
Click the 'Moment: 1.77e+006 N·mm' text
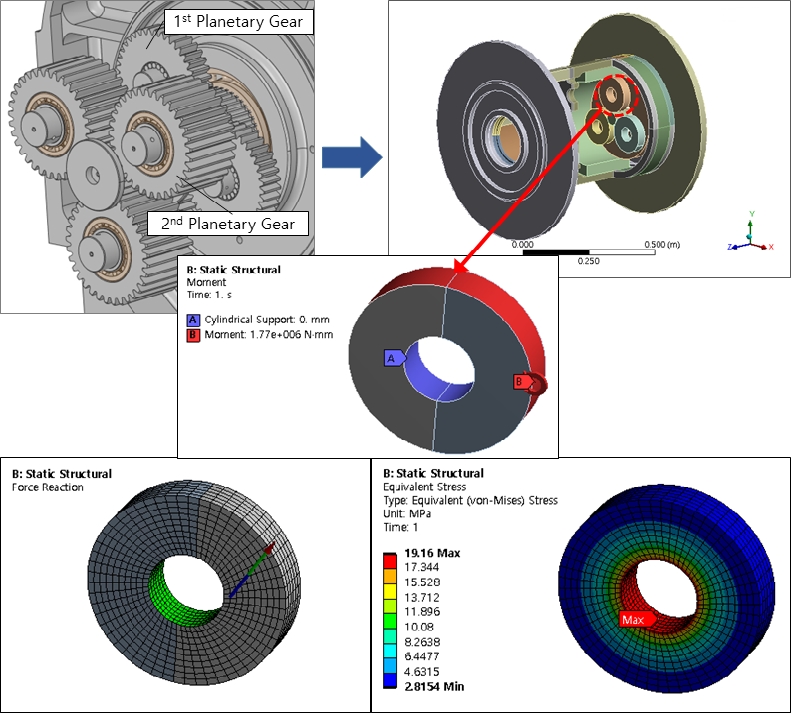(x=268, y=335)
